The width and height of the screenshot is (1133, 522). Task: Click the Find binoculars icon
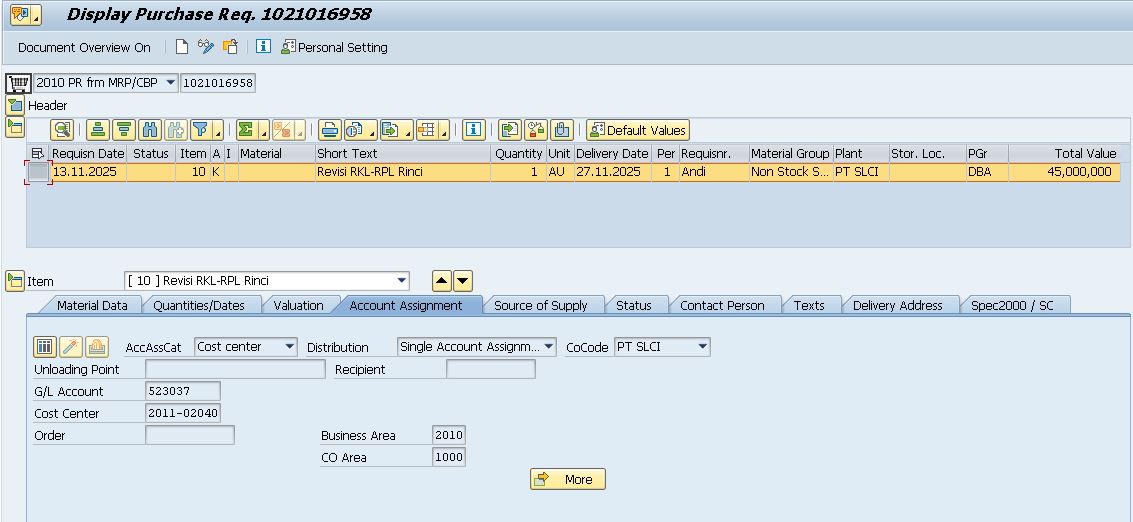[150, 130]
